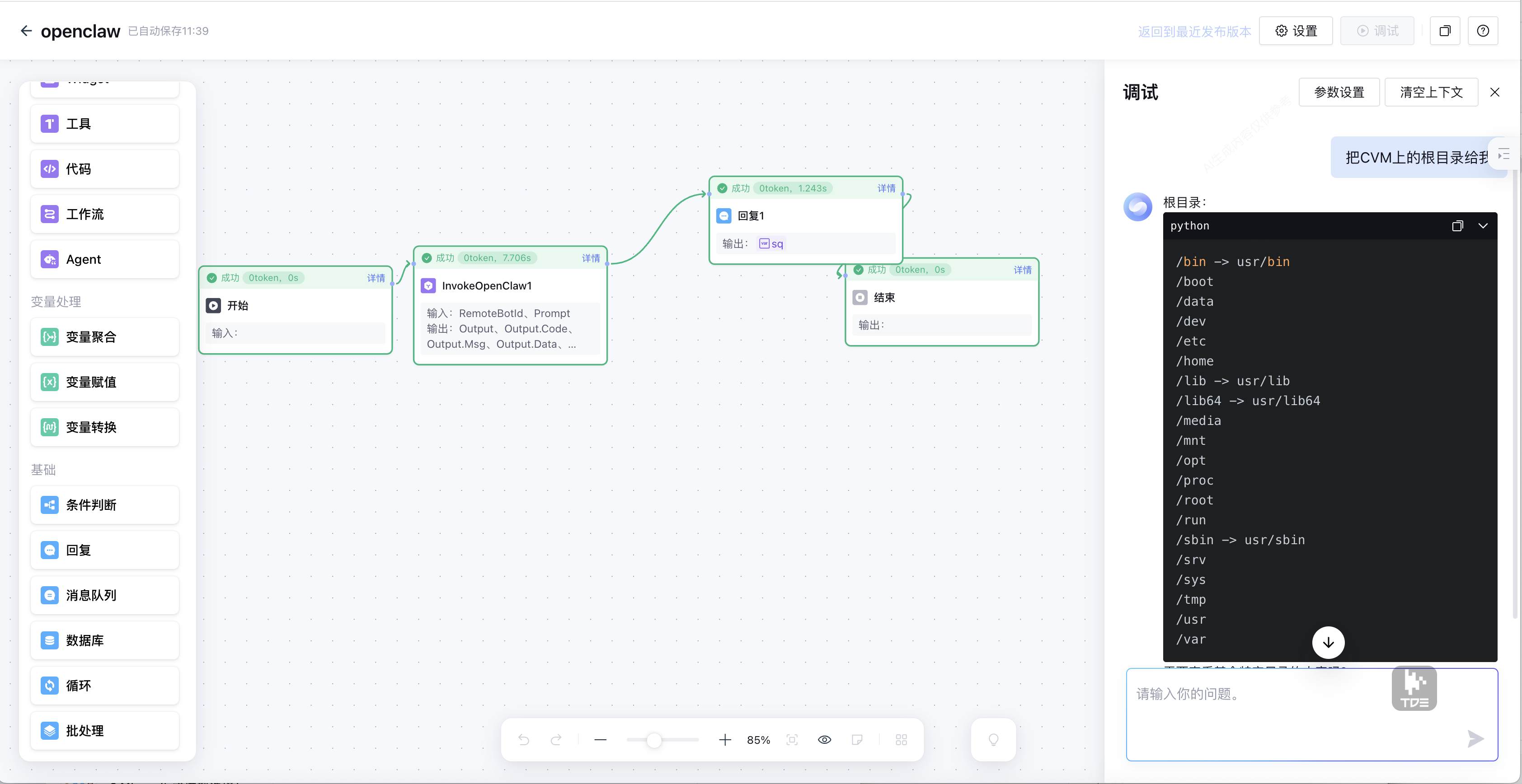Click the grid layout icon
The image size is (1522, 784).
tap(901, 740)
